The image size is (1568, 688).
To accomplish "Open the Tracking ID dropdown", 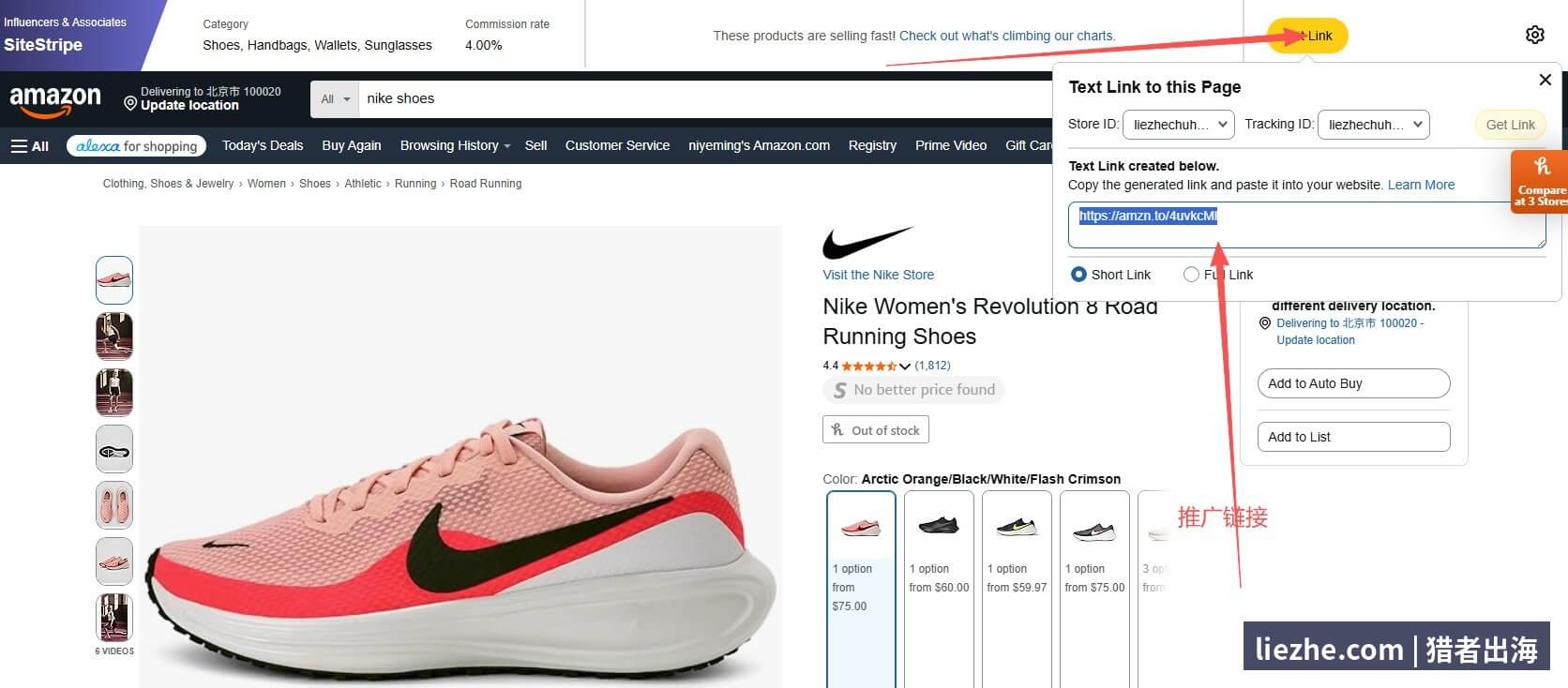I will (1373, 125).
